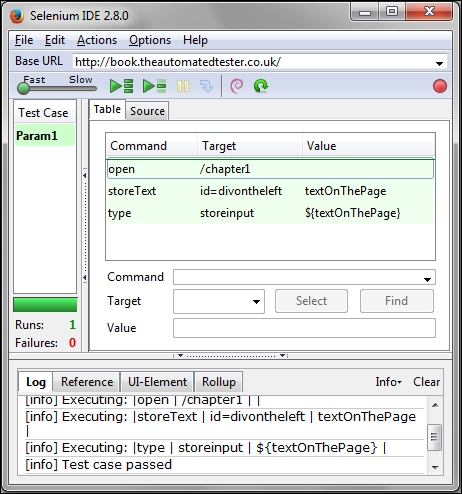Click the log scrollbar thumb

tap(434, 437)
